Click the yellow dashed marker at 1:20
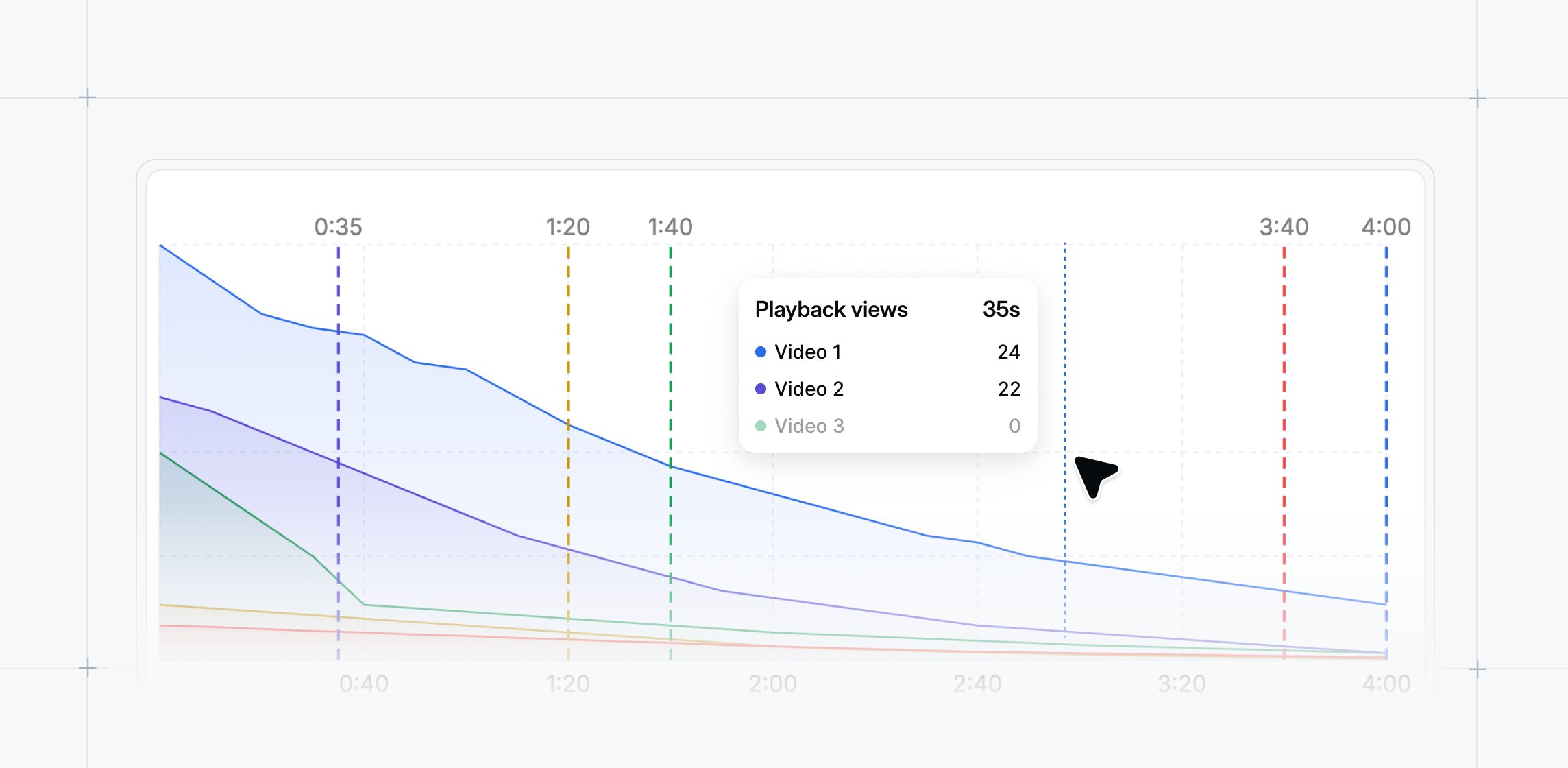The image size is (1568, 768). (x=567, y=446)
